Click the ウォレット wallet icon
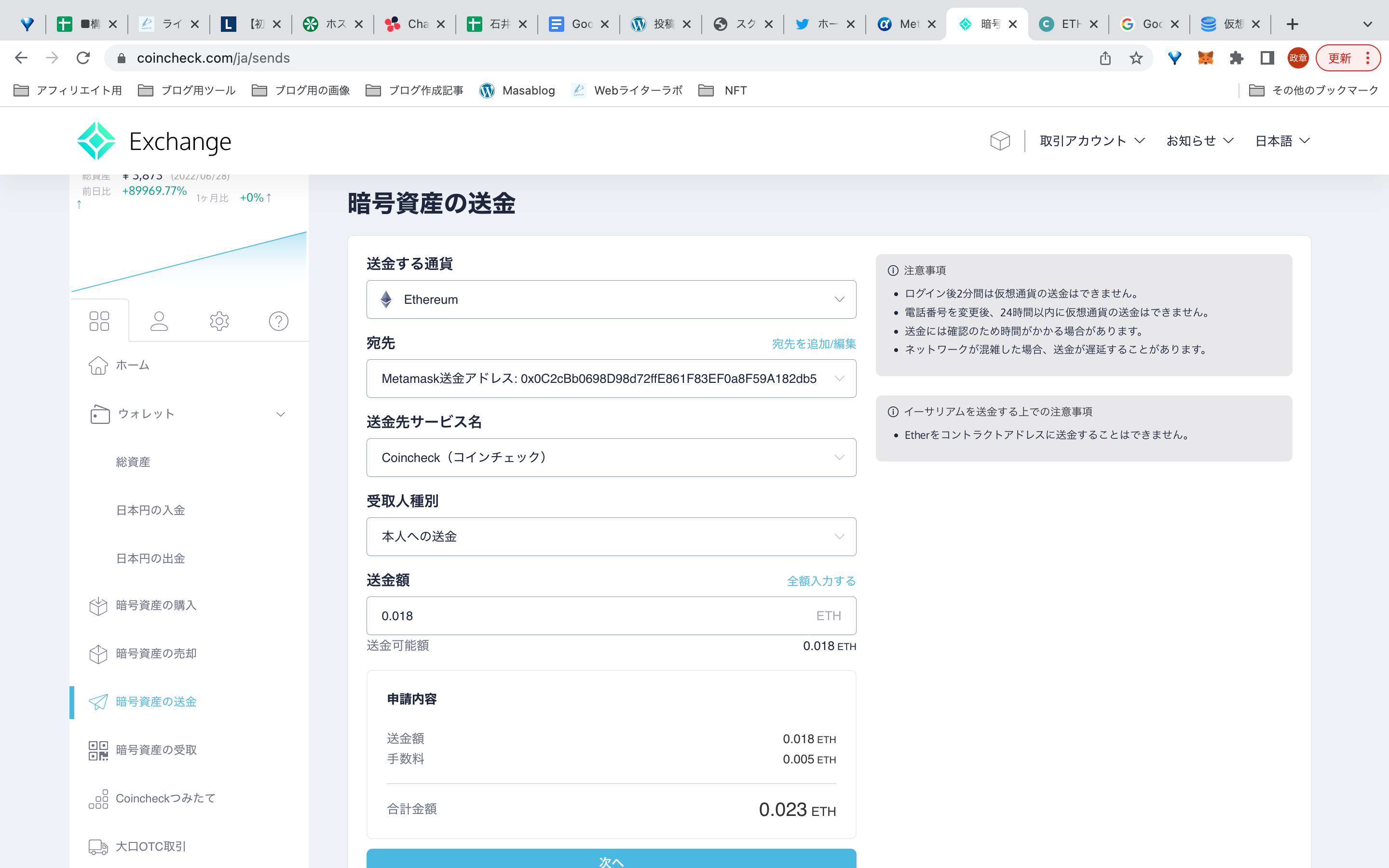The width and height of the screenshot is (1389, 868). pyautogui.click(x=100, y=414)
